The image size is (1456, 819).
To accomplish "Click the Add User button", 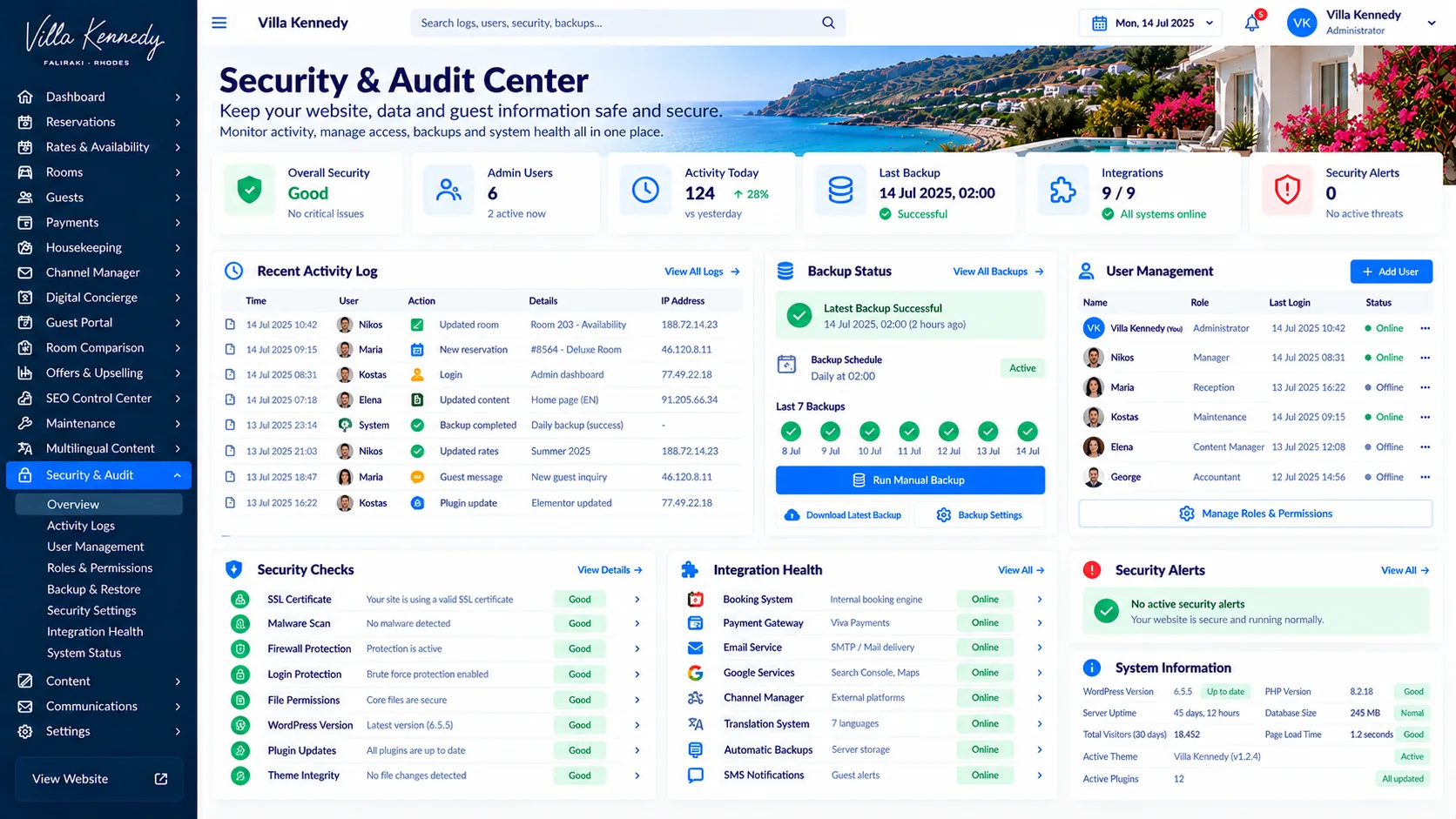I will click(1391, 272).
